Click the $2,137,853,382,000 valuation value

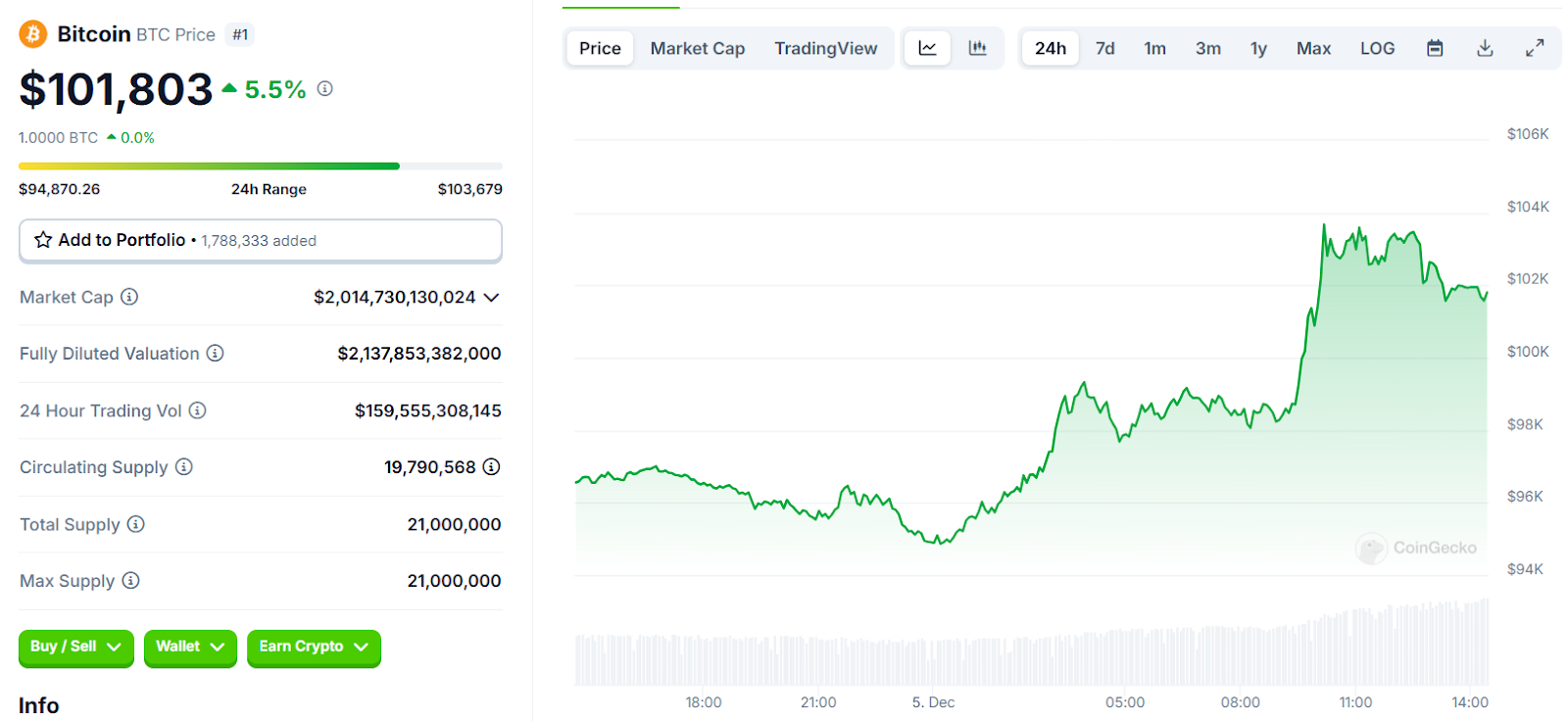point(419,354)
